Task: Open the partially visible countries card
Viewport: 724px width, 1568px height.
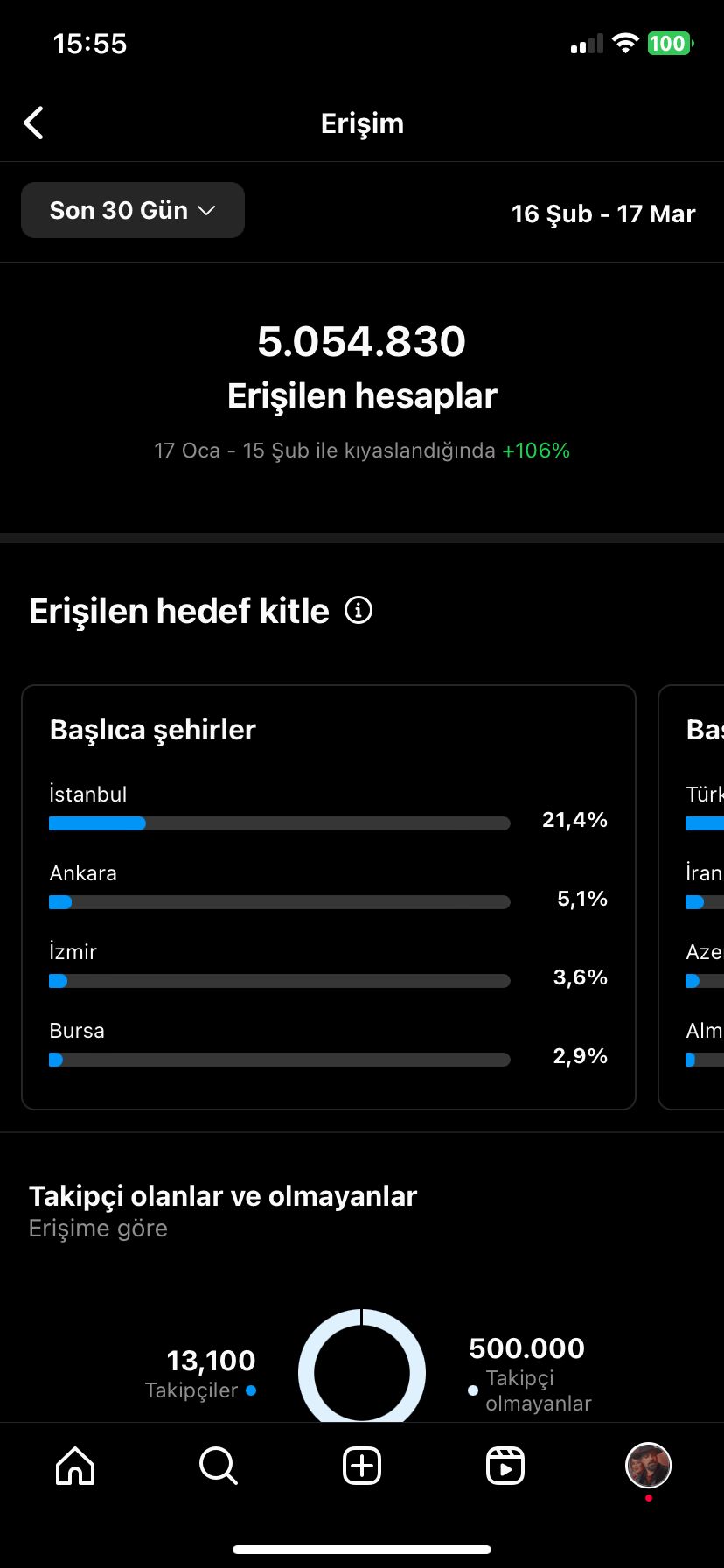Action: coord(691,897)
